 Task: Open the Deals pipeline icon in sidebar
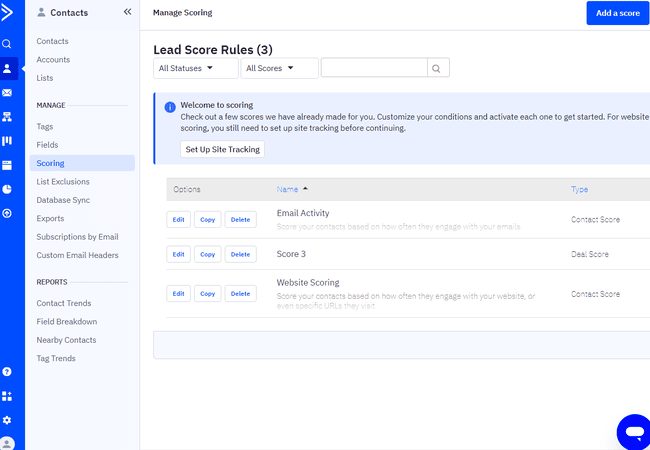coord(7,141)
